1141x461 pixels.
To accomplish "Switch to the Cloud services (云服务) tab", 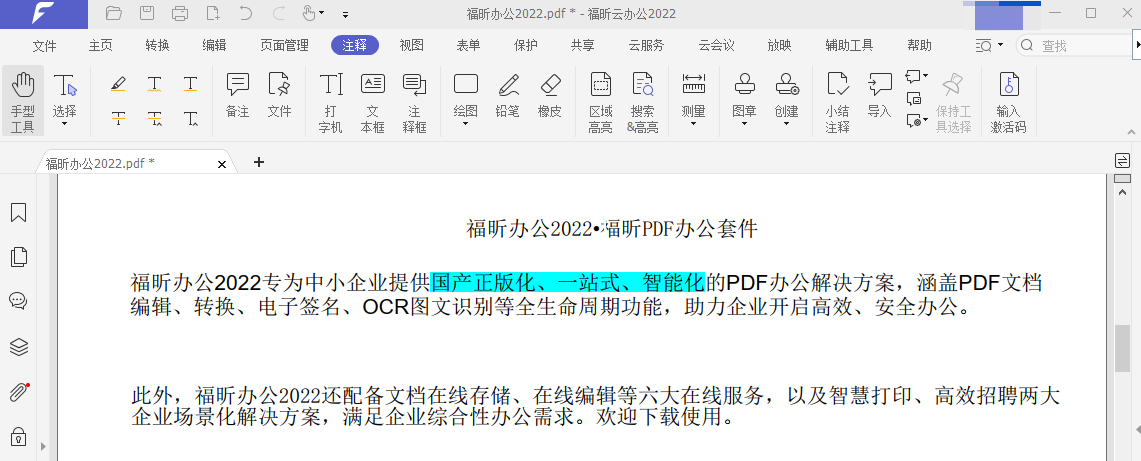I will [646, 45].
